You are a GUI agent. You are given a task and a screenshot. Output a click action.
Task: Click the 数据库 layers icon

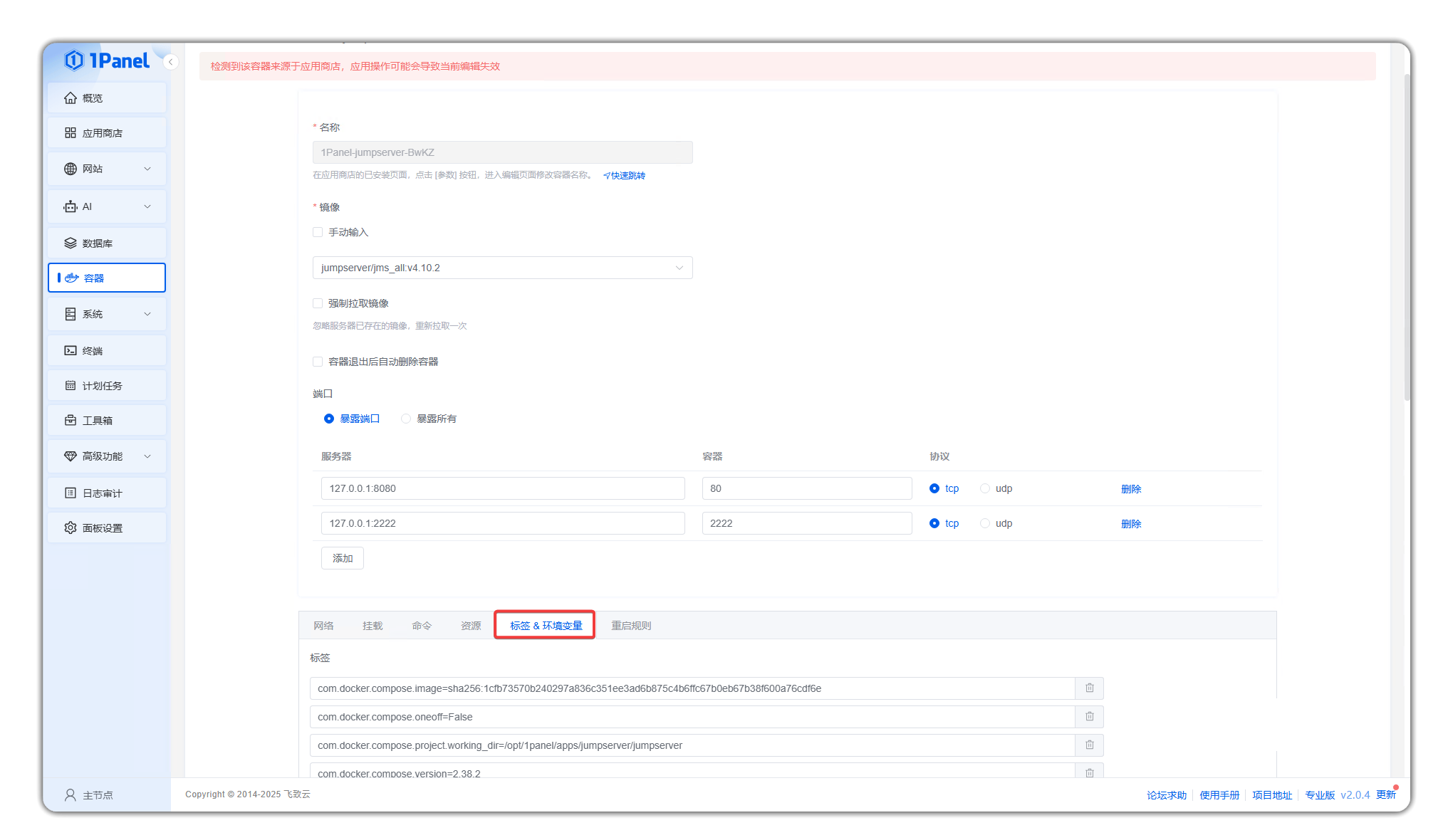point(71,243)
